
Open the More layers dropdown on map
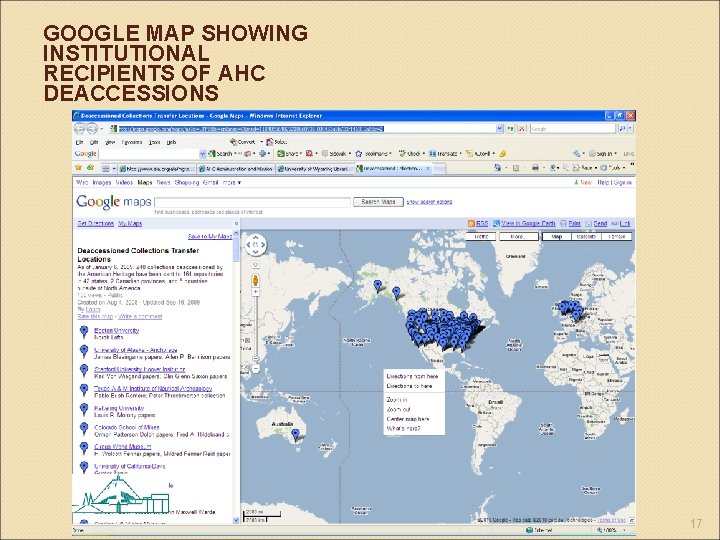point(518,236)
